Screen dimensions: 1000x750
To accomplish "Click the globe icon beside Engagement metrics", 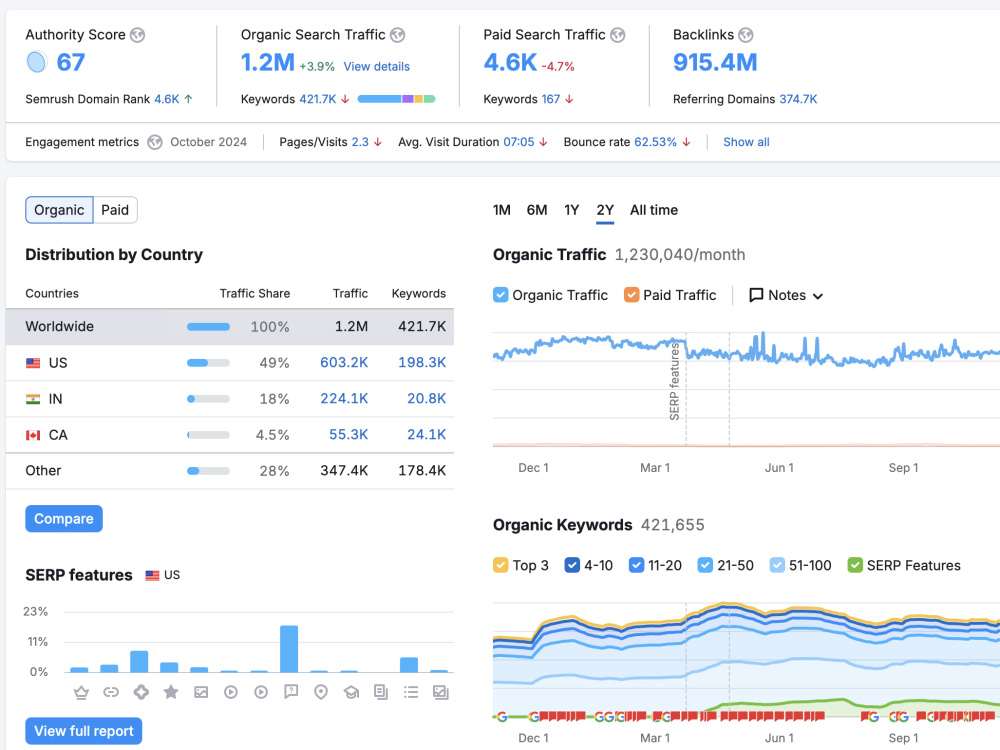I will 155,142.
